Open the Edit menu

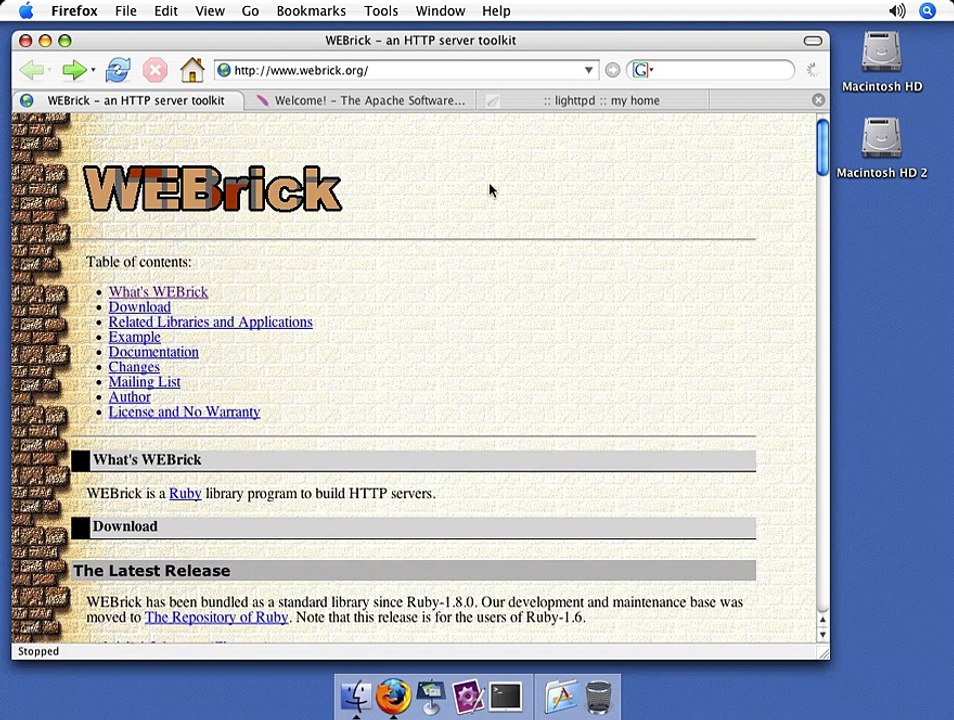tap(165, 11)
